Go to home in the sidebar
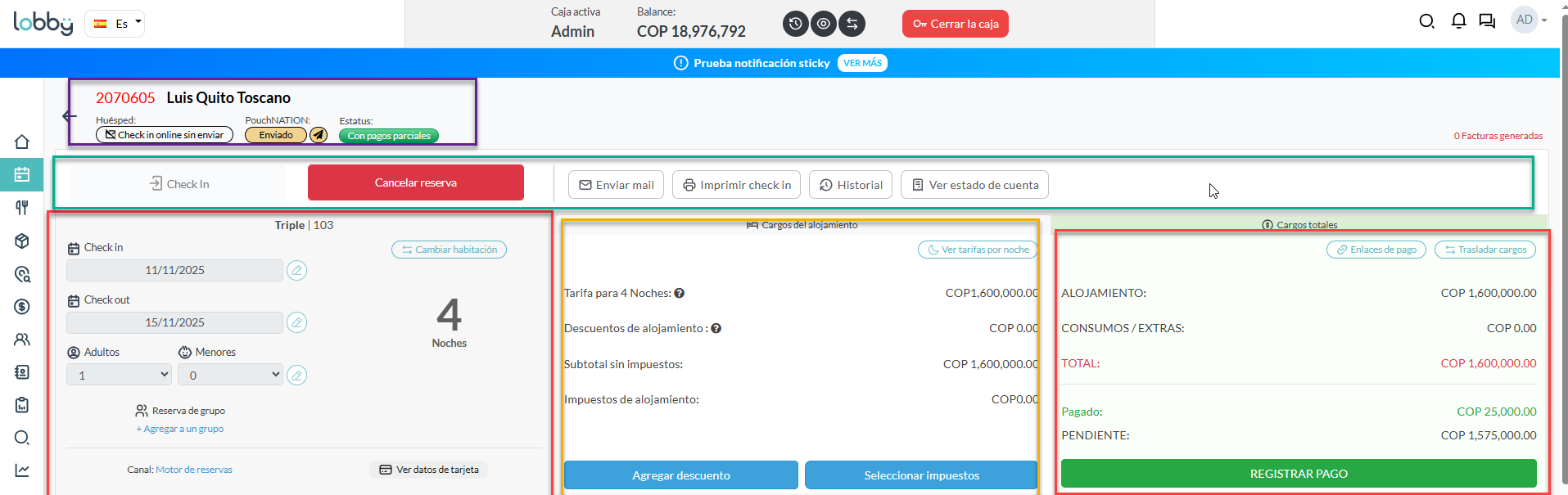 coord(22,142)
